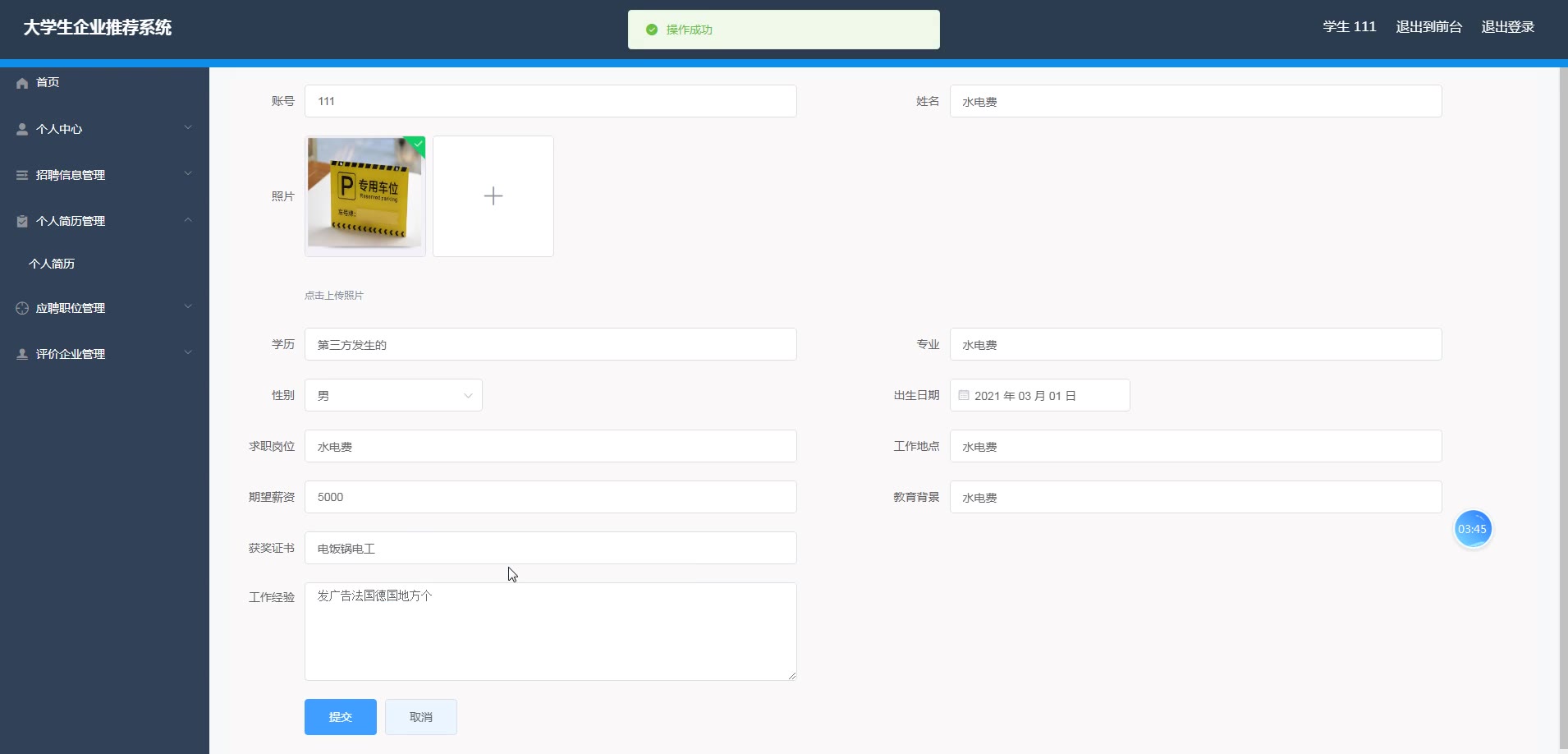This screenshot has height=754, width=1568.
Task: Open the 首页 sidebar menu item
Action: pos(104,82)
